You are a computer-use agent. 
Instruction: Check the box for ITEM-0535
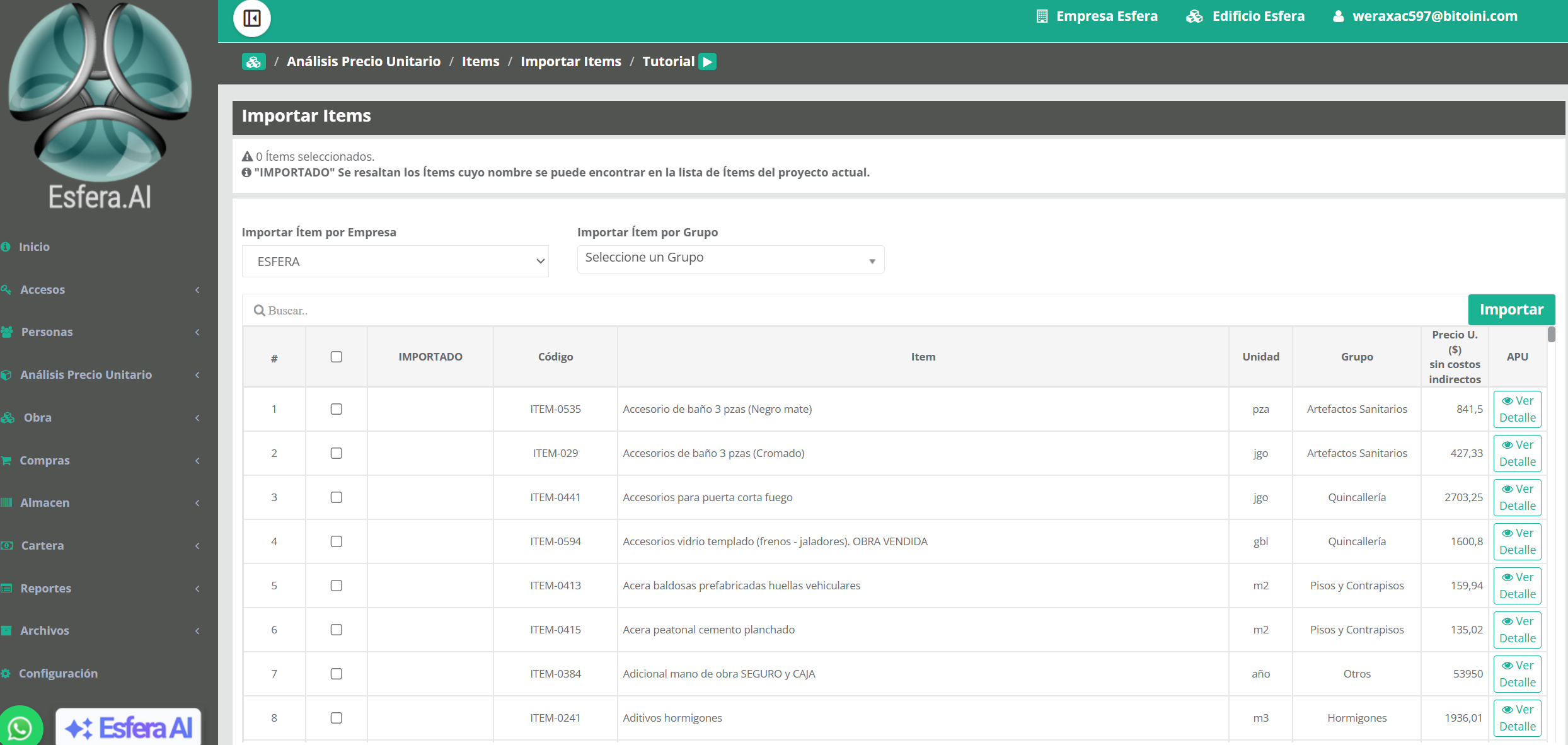(x=337, y=409)
